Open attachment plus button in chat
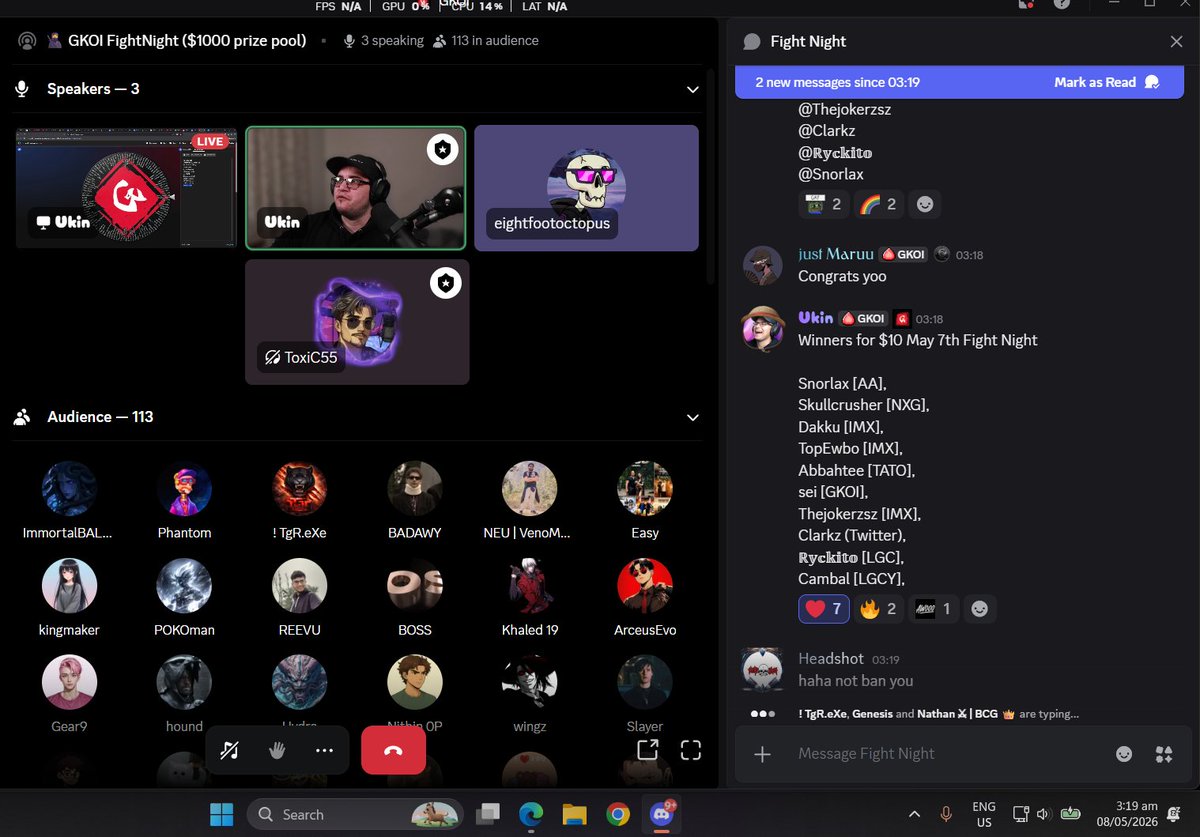 (x=762, y=754)
